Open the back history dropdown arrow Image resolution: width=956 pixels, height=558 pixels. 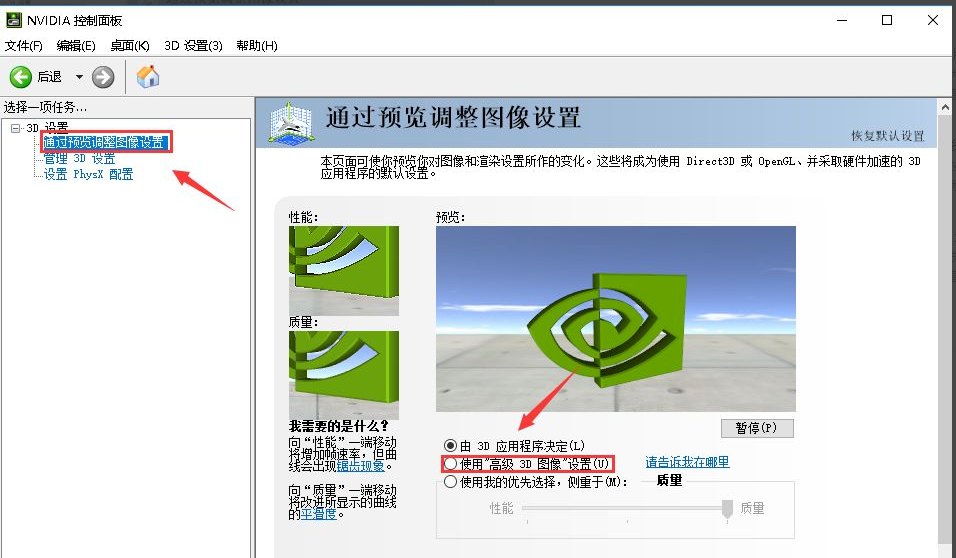(x=79, y=77)
